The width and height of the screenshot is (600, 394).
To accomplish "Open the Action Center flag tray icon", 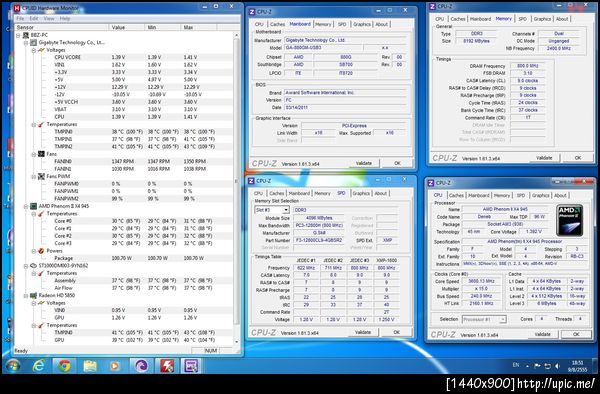I will point(538,366).
